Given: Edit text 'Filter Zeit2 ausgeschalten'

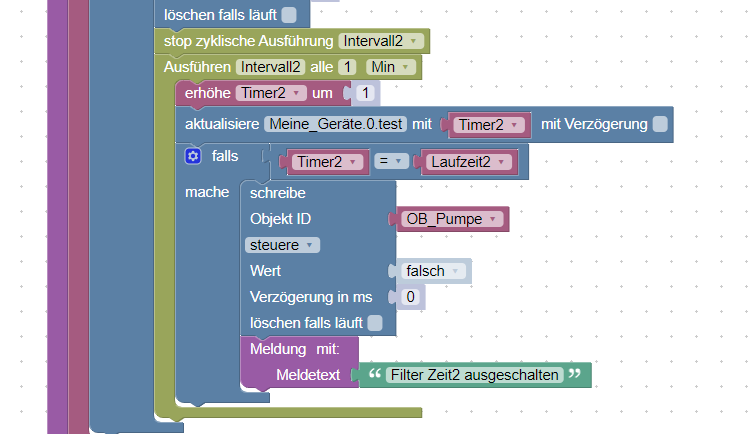Looking at the screenshot, I should coord(474,375).
